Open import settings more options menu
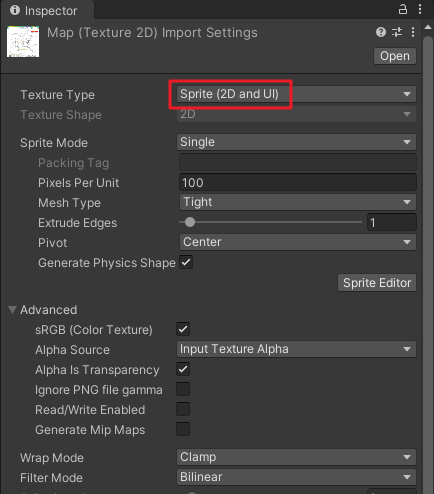The height and width of the screenshot is (494, 434). point(413,32)
